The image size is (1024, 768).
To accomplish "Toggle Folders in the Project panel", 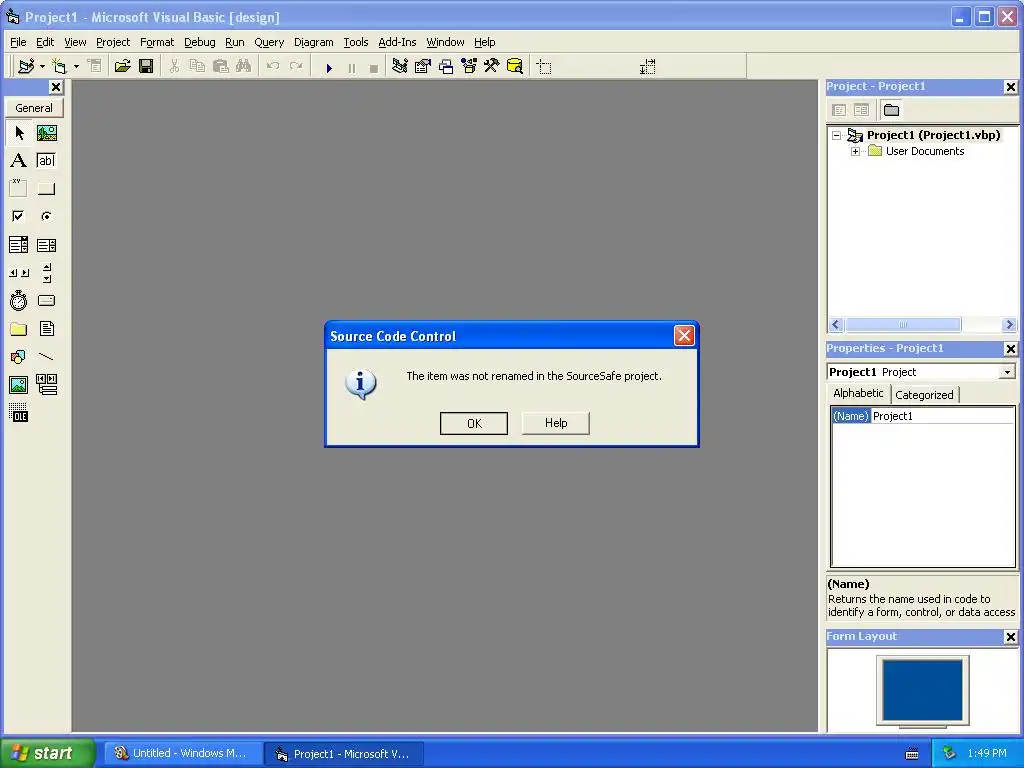I will pyautogui.click(x=891, y=110).
